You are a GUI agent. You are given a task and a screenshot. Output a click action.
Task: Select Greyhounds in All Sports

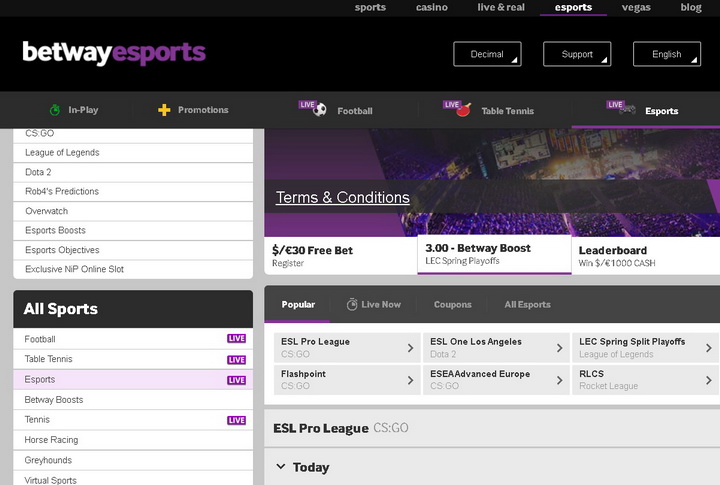click(133, 460)
